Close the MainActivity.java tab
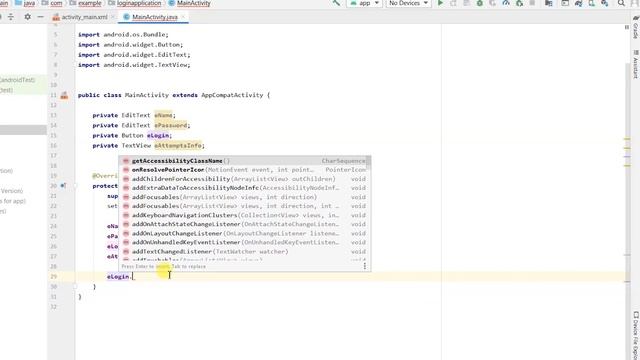The width and height of the screenshot is (640, 360). 183,17
